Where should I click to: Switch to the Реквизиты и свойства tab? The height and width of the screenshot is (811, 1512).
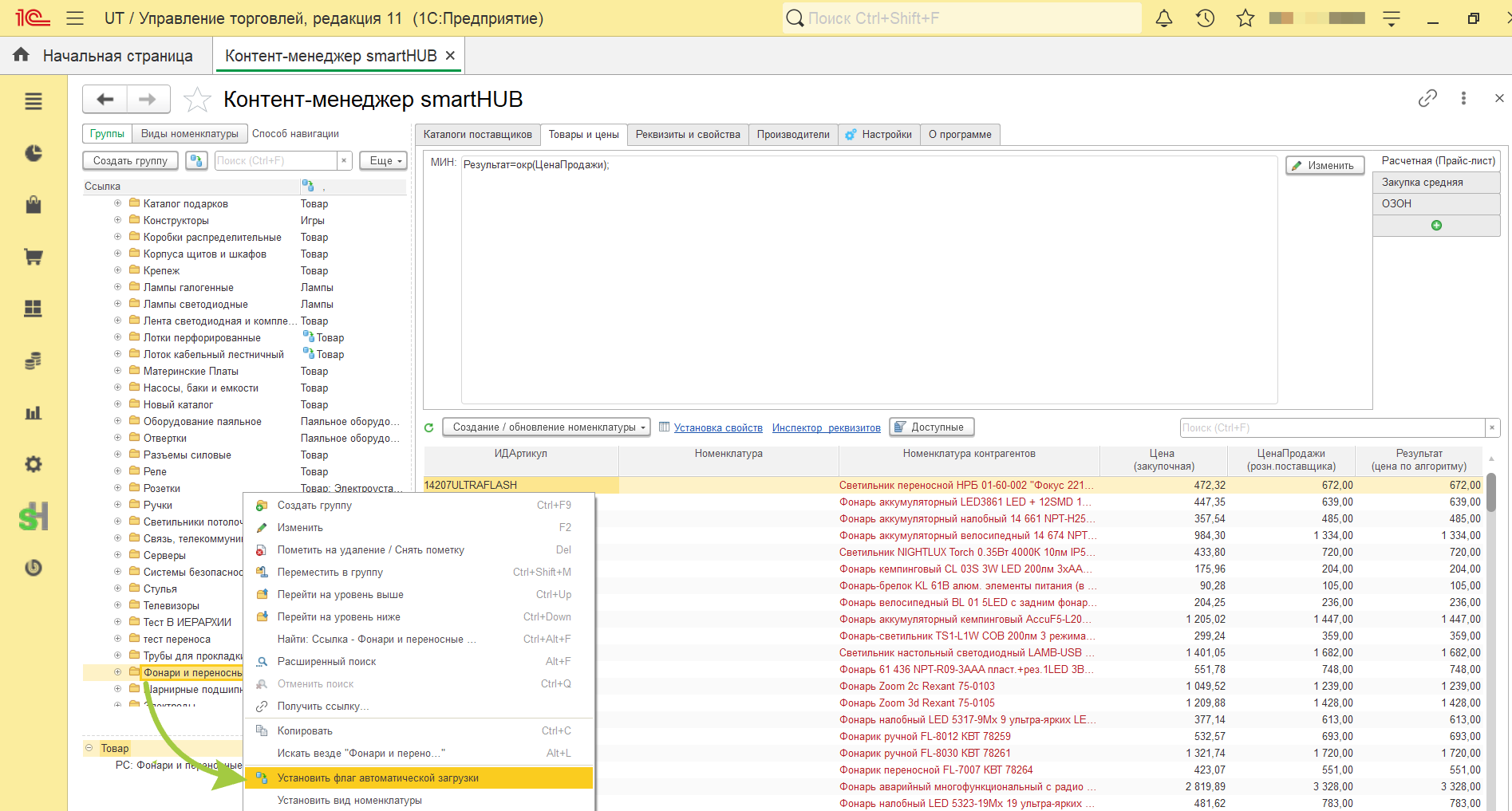point(688,134)
